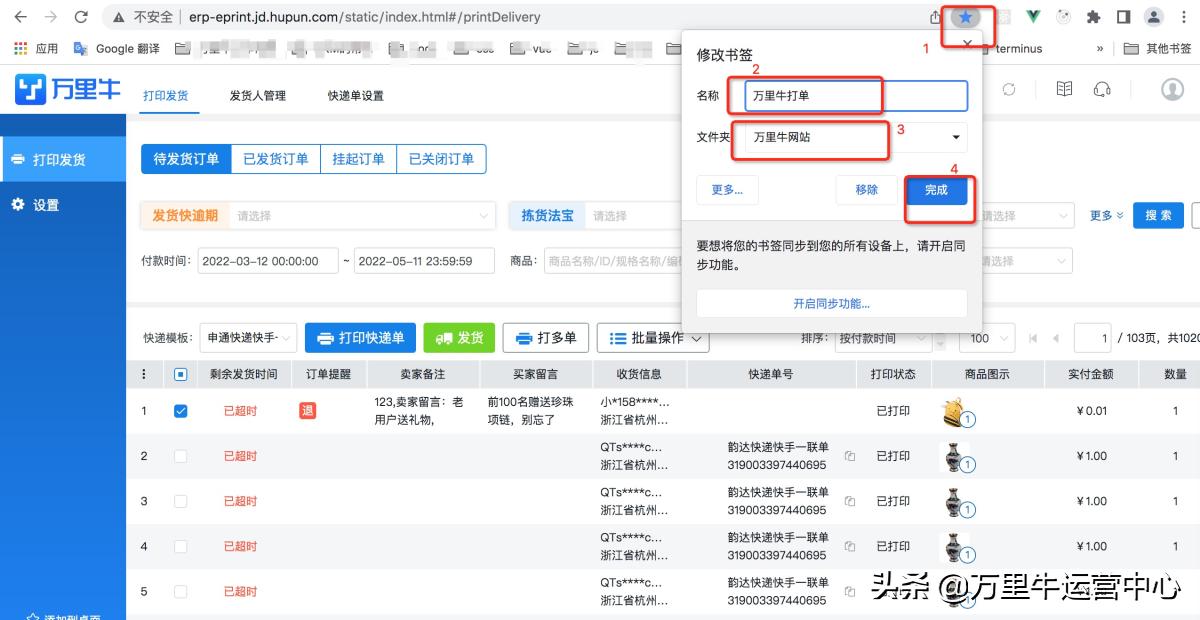The image size is (1200, 620).
Task: Click the customer support headset icon
Action: [1102, 90]
